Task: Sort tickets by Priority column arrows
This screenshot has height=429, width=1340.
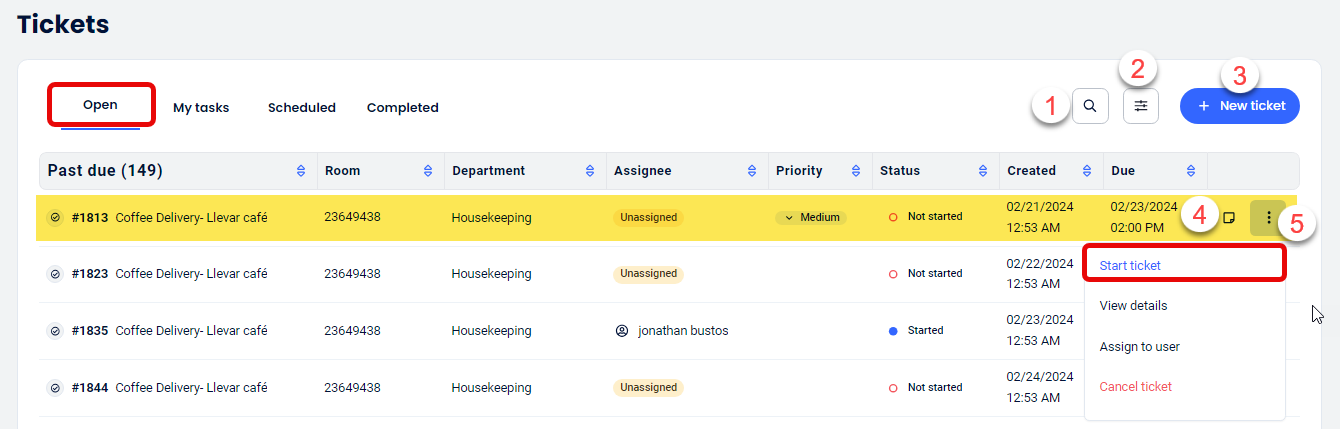Action: 855,171
